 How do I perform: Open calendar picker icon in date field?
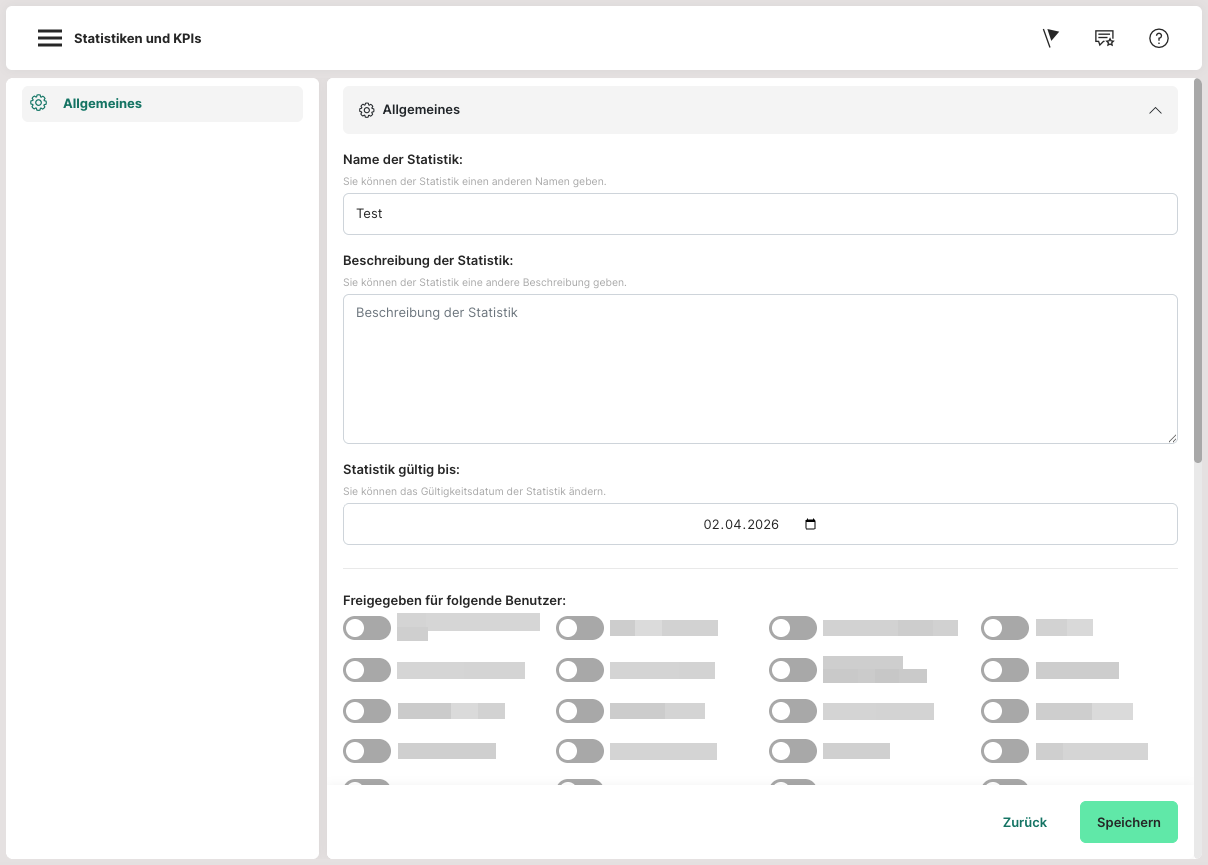point(810,524)
